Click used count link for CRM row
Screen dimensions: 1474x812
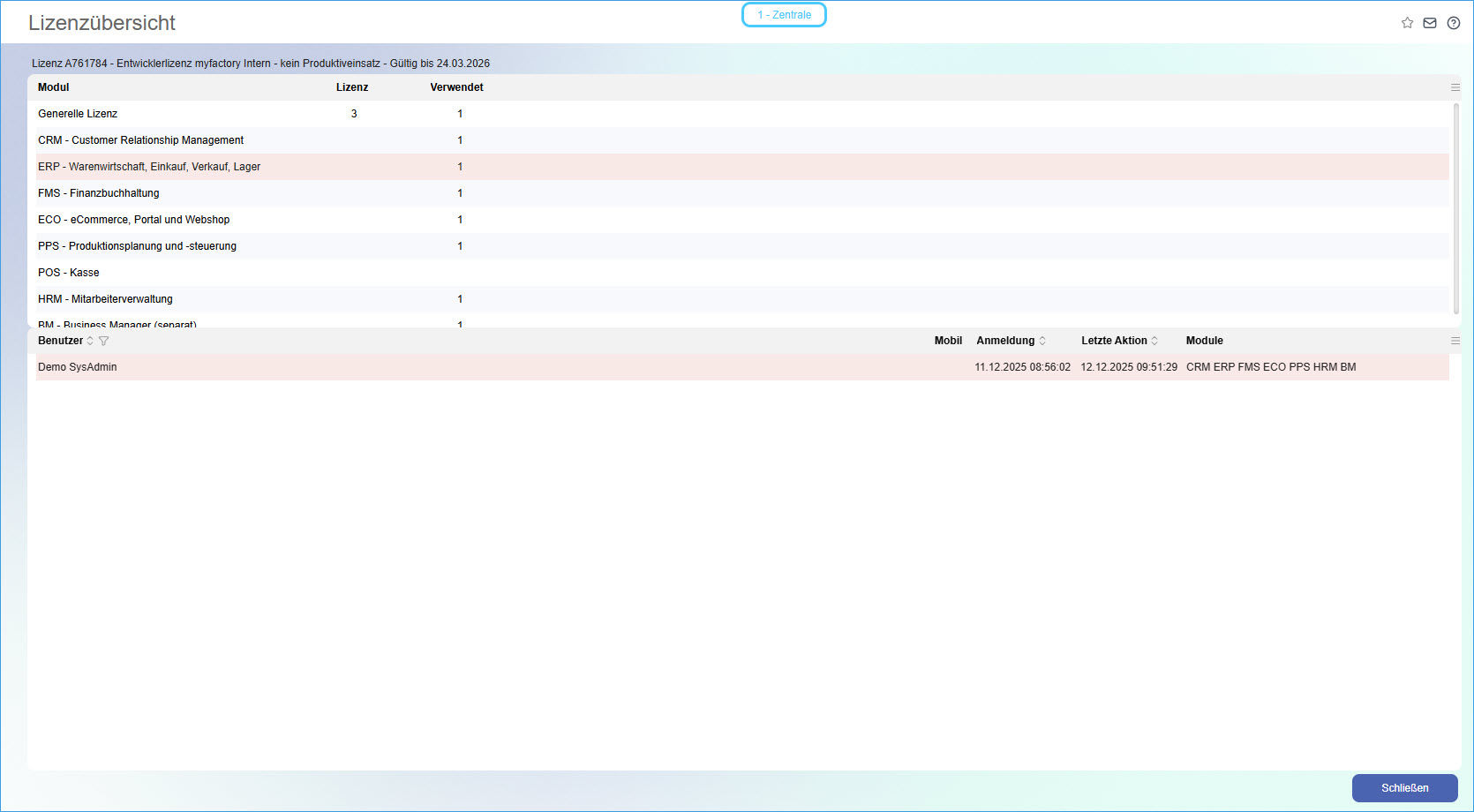[460, 140]
